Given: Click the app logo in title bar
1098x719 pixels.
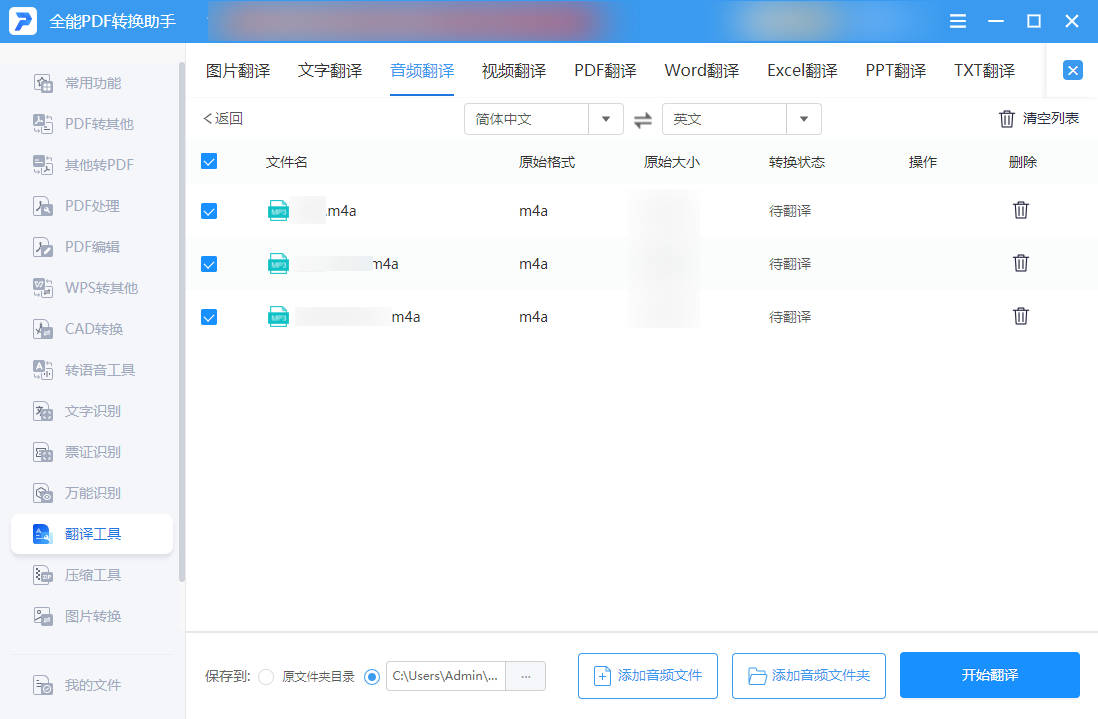Looking at the screenshot, I should 22,21.
